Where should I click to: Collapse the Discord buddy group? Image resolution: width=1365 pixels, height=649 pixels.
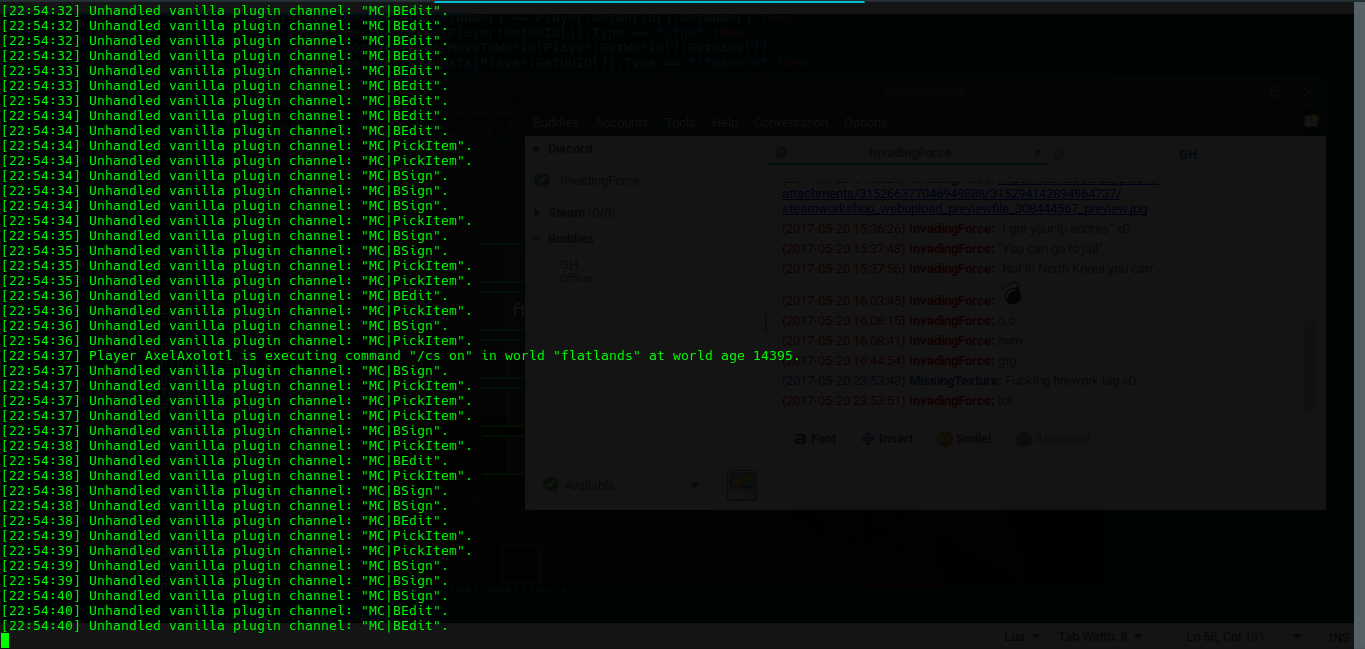click(537, 149)
